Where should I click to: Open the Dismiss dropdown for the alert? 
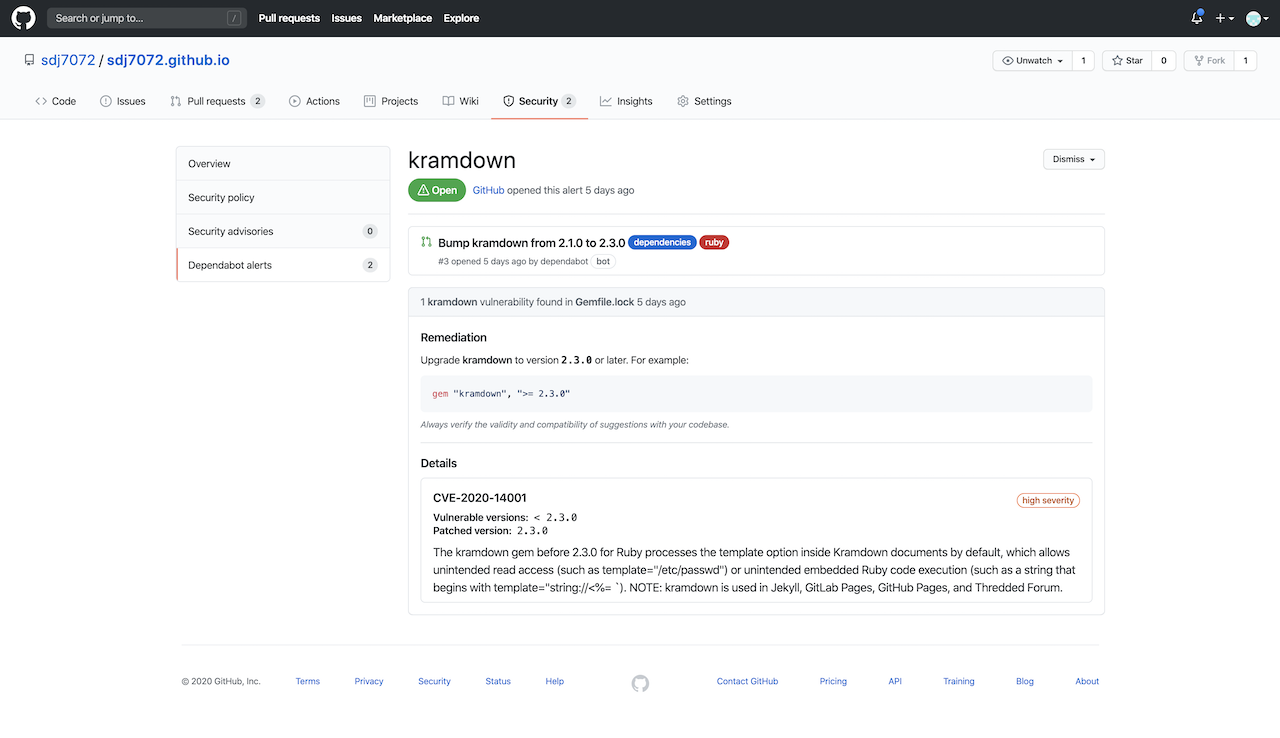tap(1074, 159)
